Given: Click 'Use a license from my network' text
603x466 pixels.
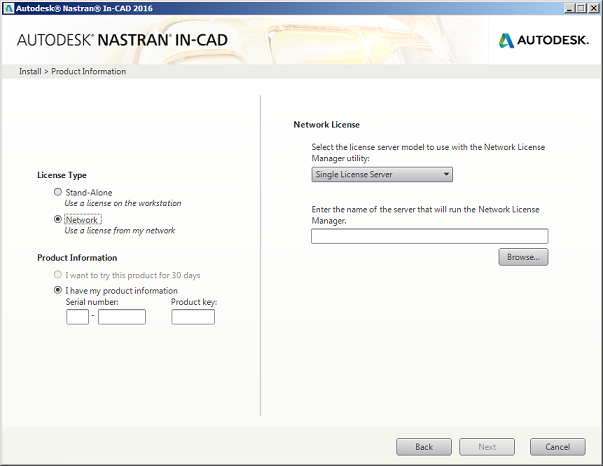Looking at the screenshot, I should tap(120, 230).
